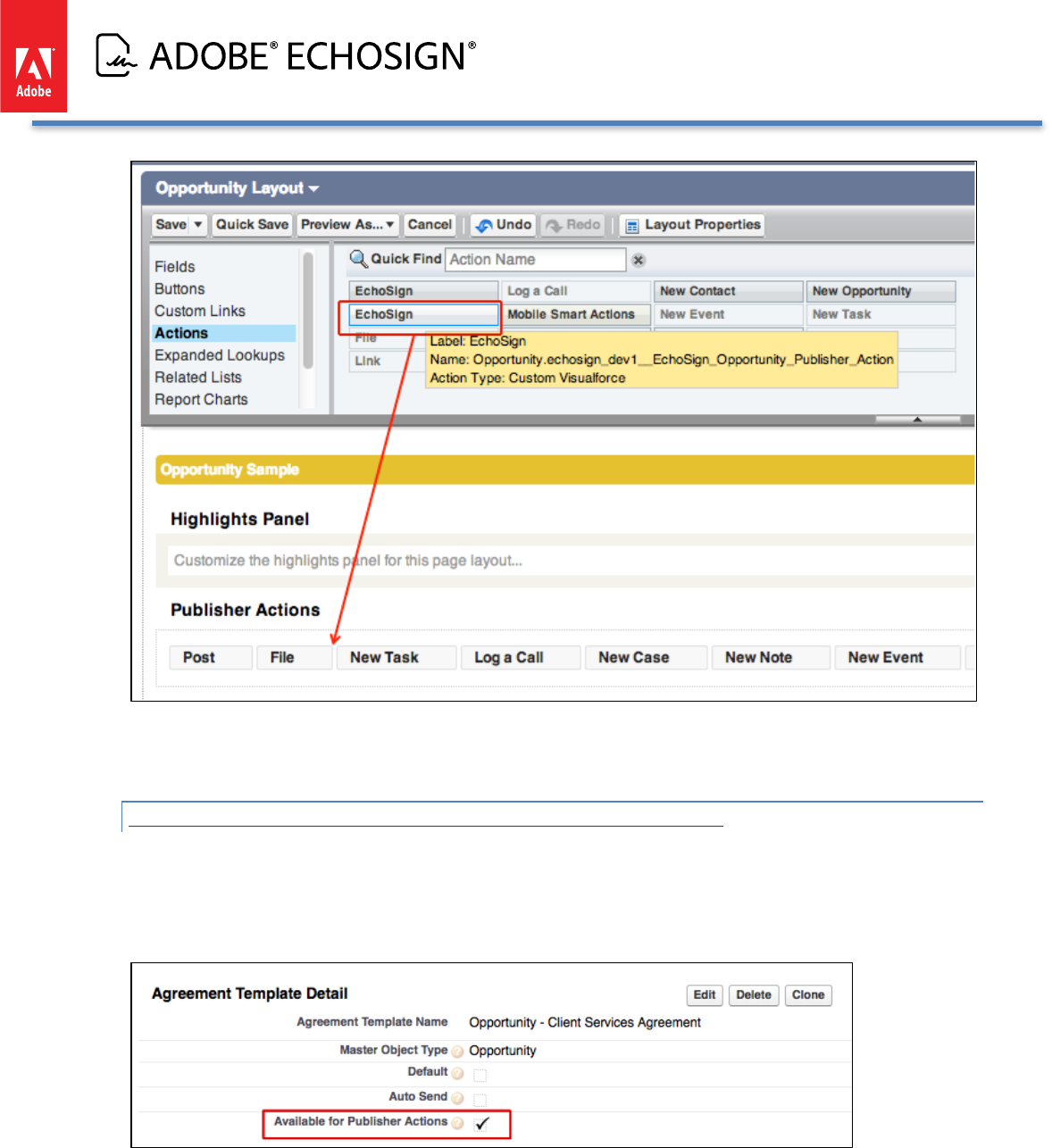The height and width of the screenshot is (1148, 1052).
Task: Open the Preview As dropdown
Action: [x=348, y=225]
